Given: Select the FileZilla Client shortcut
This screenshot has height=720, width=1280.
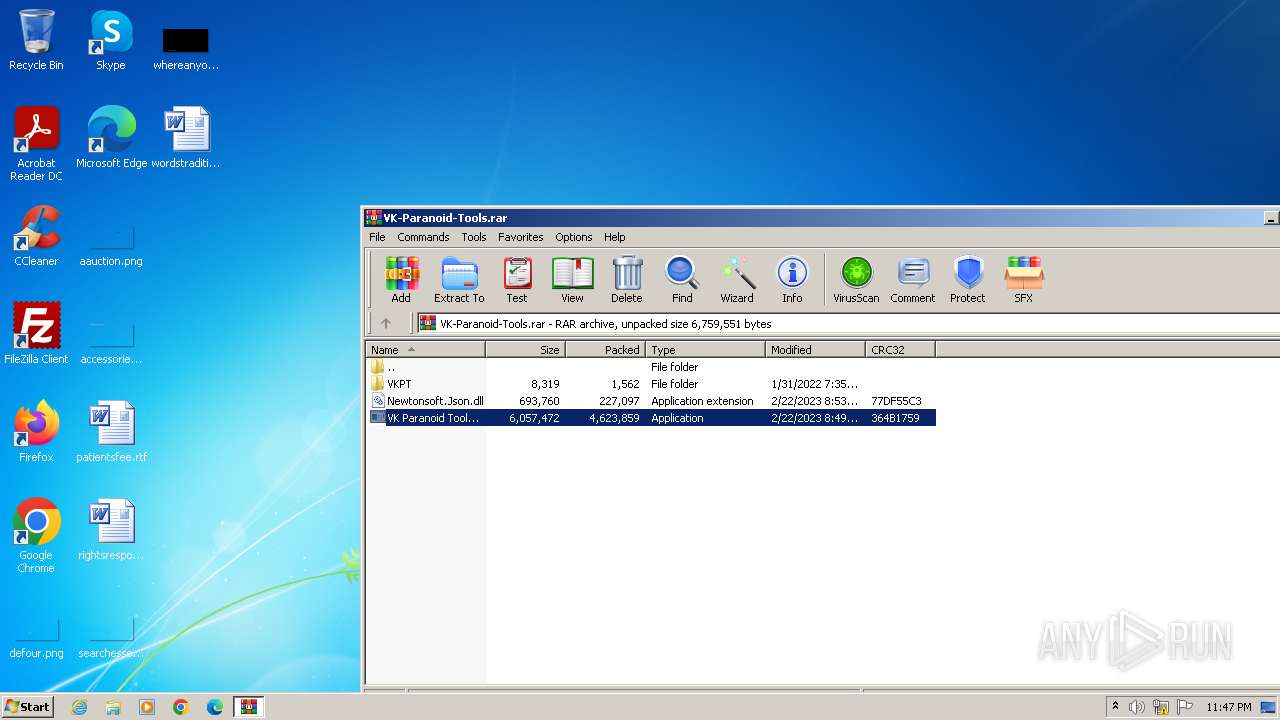Looking at the screenshot, I should 36,334.
